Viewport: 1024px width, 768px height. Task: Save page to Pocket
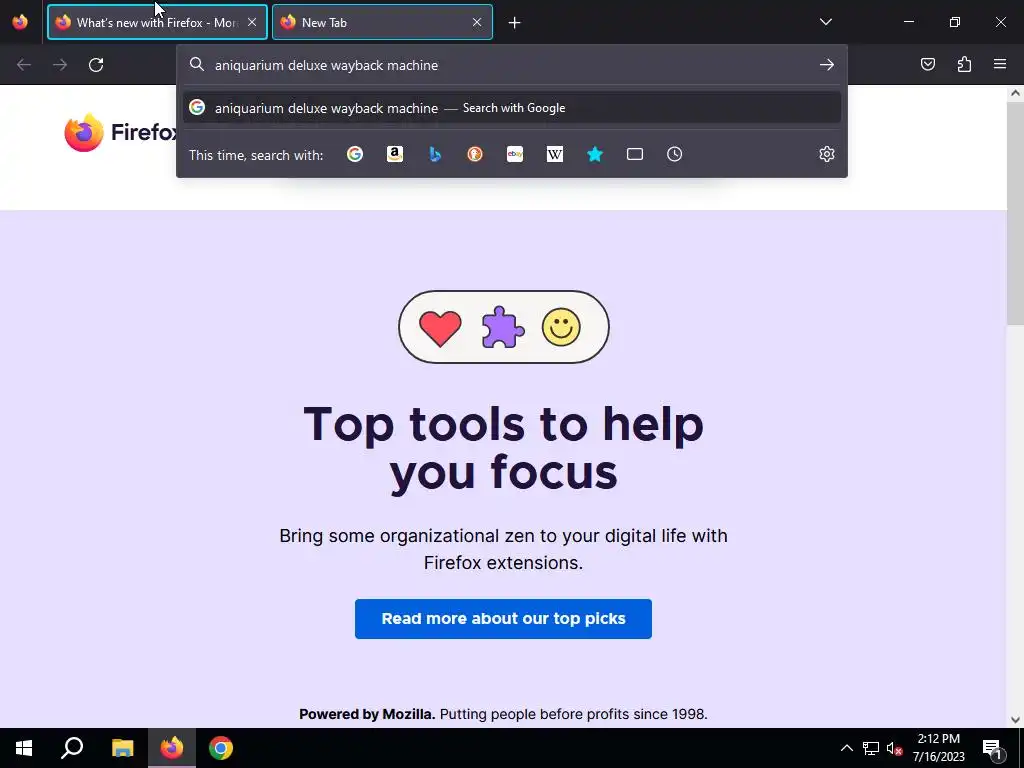click(x=927, y=64)
